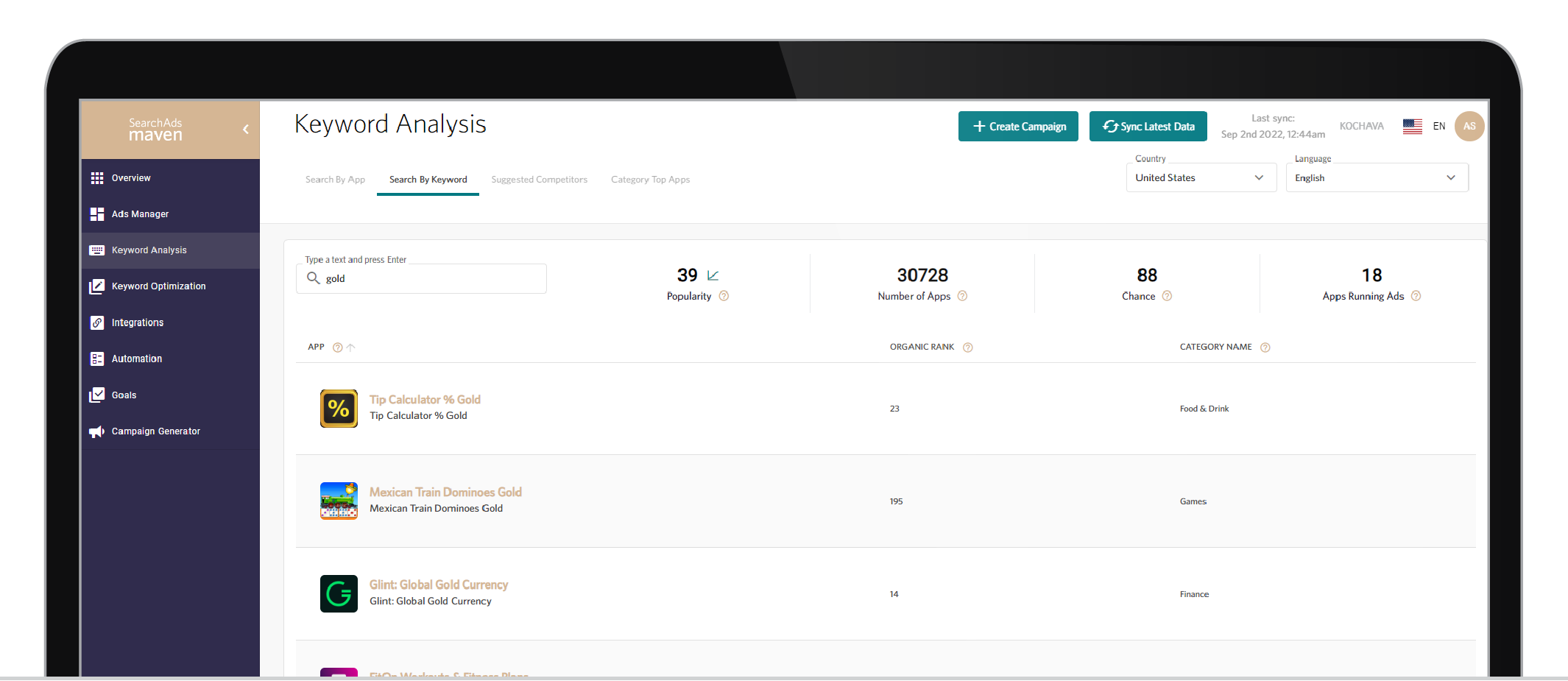Open the Glint: Global Gold Currency link
Image resolution: width=1568 pixels, height=681 pixels.
coord(439,585)
